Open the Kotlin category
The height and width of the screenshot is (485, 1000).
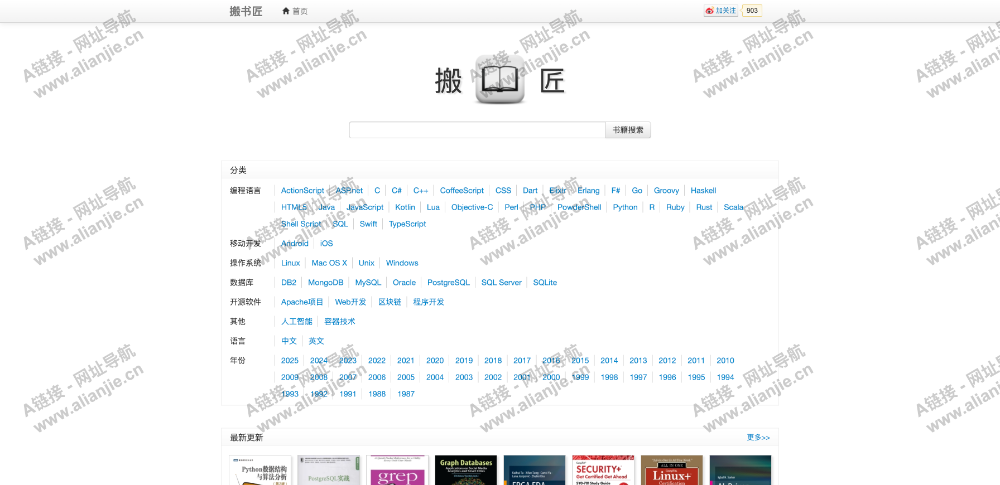405,207
